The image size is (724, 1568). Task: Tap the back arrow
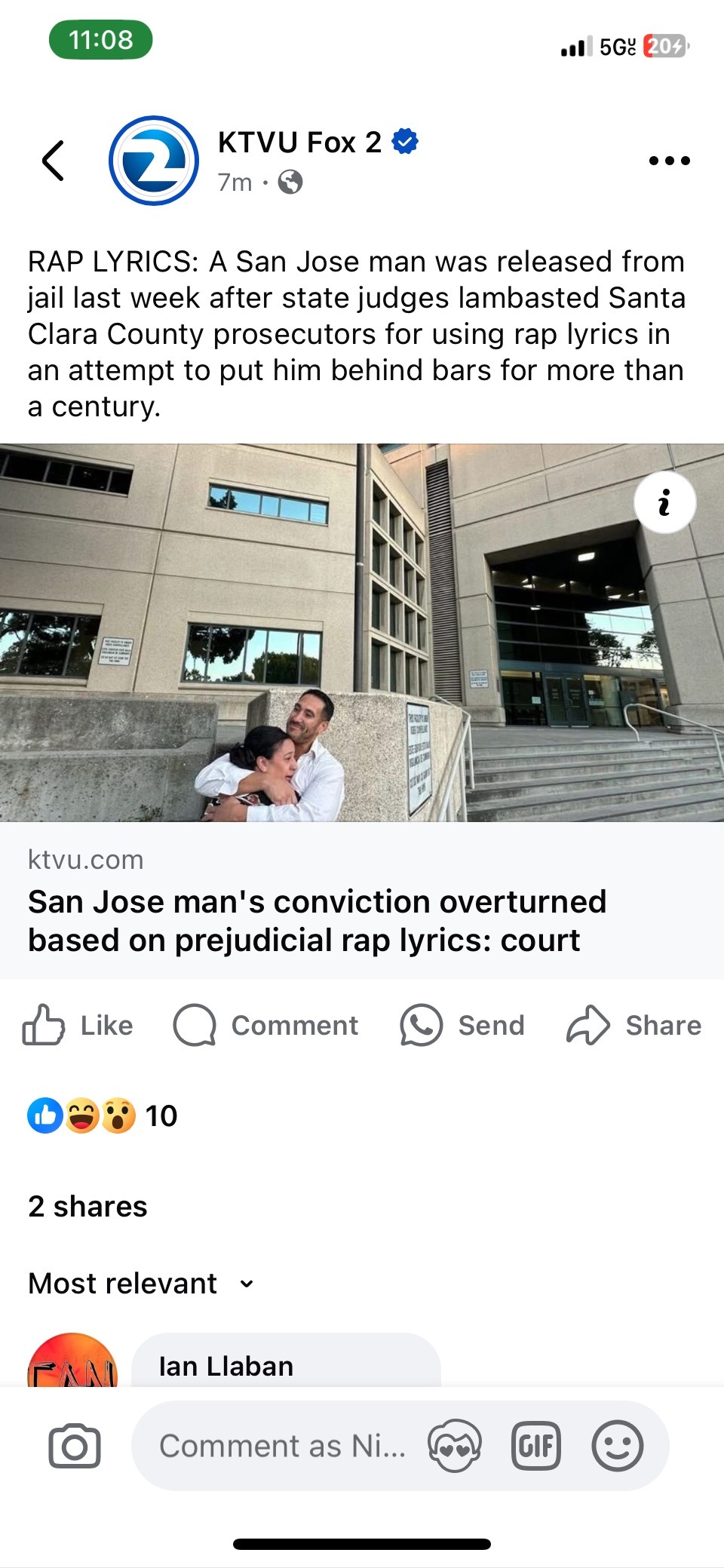coord(53,161)
